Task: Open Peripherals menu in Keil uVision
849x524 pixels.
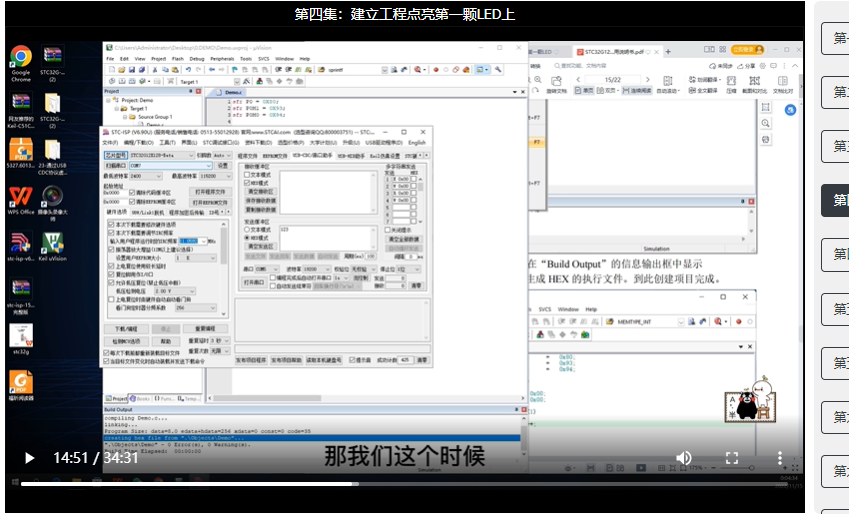Action: tap(222, 58)
